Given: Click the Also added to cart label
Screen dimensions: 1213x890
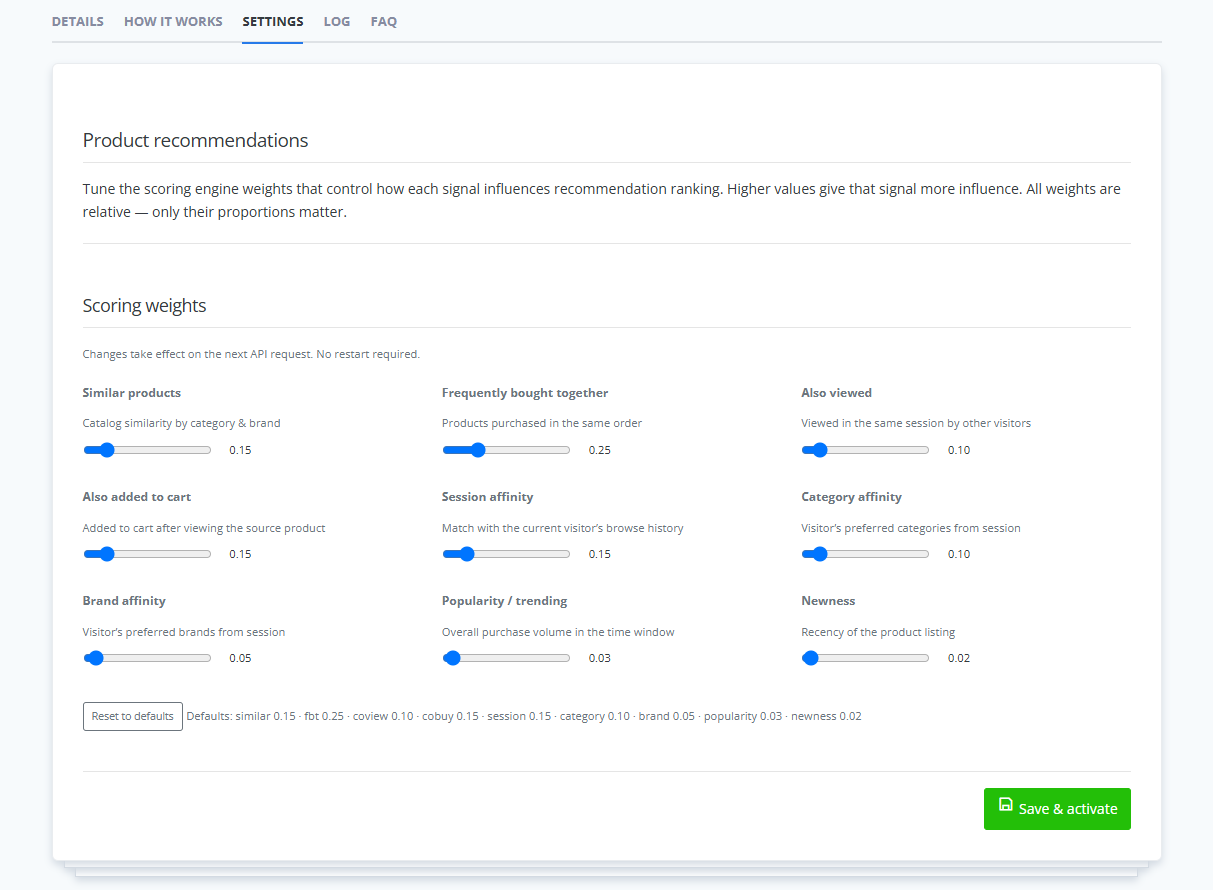Looking at the screenshot, I should point(137,497).
